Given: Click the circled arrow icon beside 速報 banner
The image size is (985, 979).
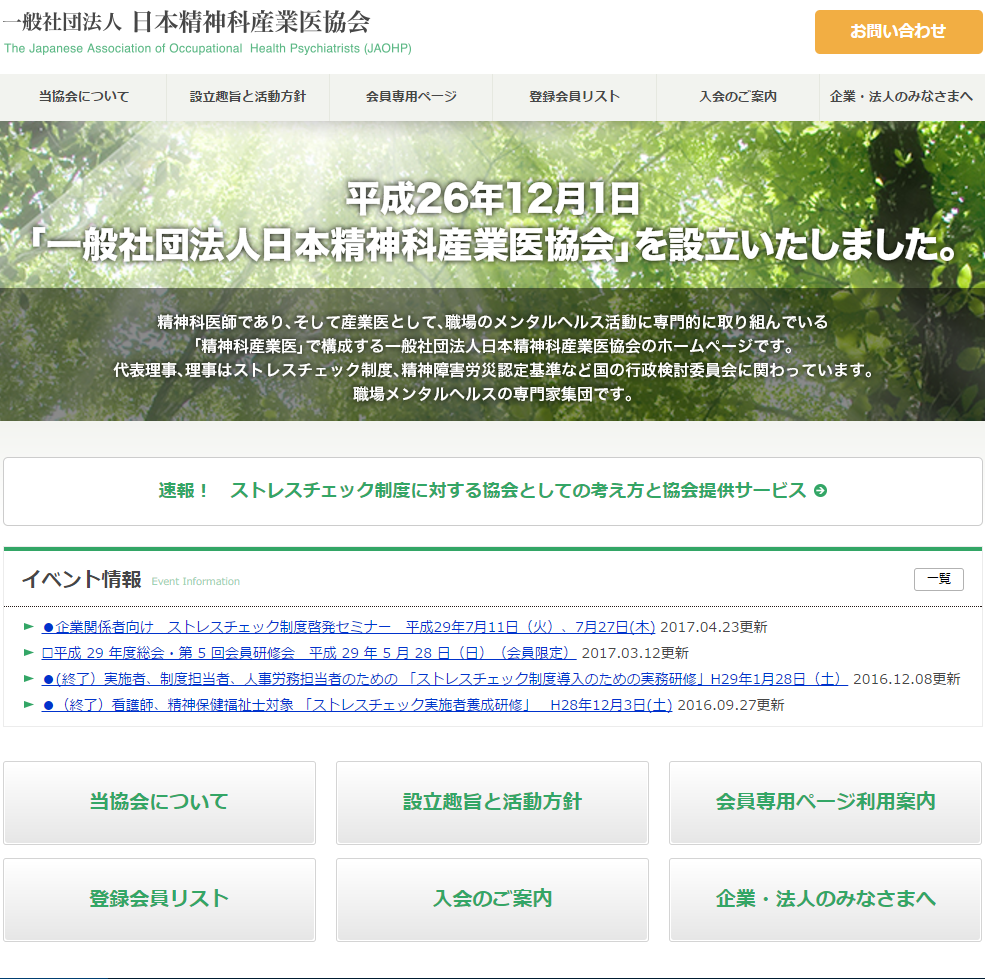Looking at the screenshot, I should [x=821, y=491].
